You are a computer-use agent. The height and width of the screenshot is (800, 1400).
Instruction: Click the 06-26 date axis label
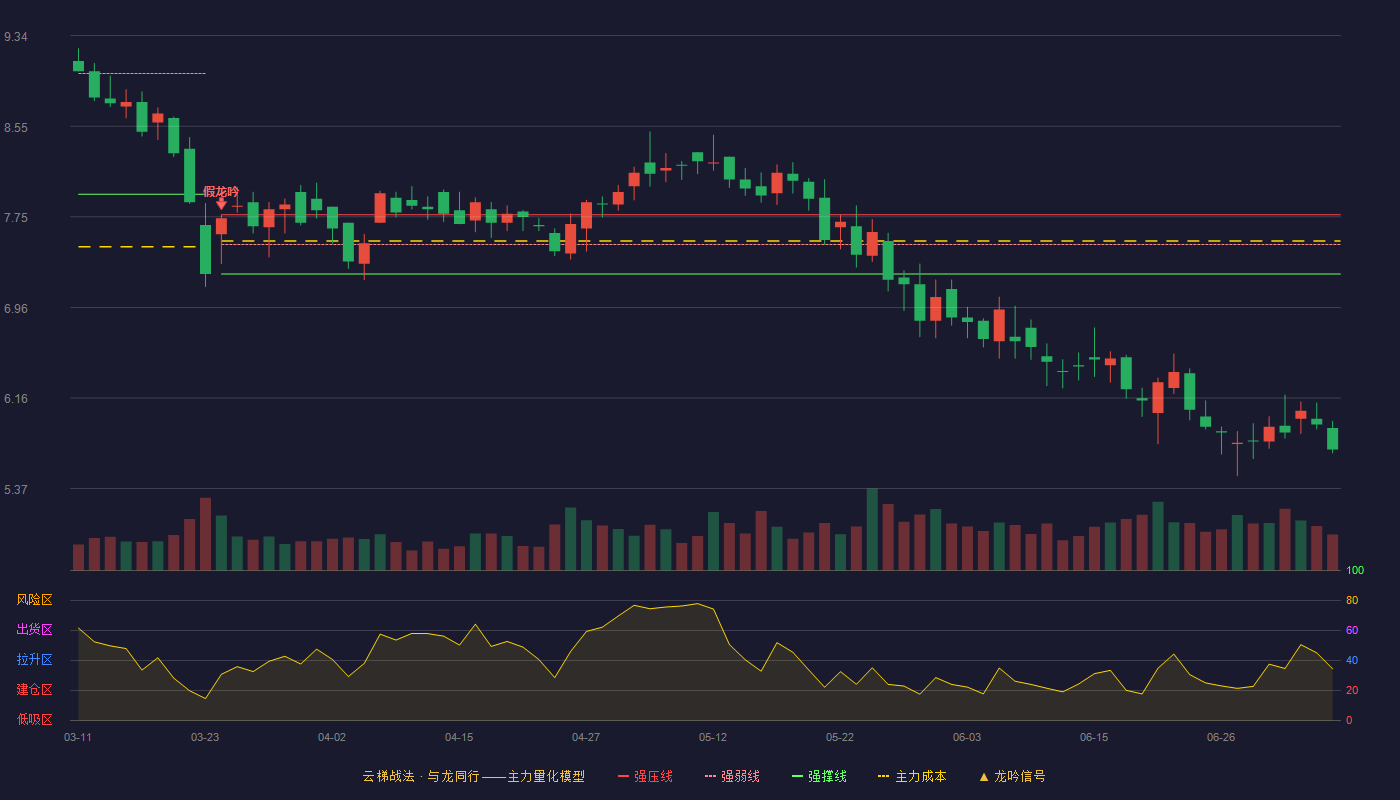[1221, 737]
